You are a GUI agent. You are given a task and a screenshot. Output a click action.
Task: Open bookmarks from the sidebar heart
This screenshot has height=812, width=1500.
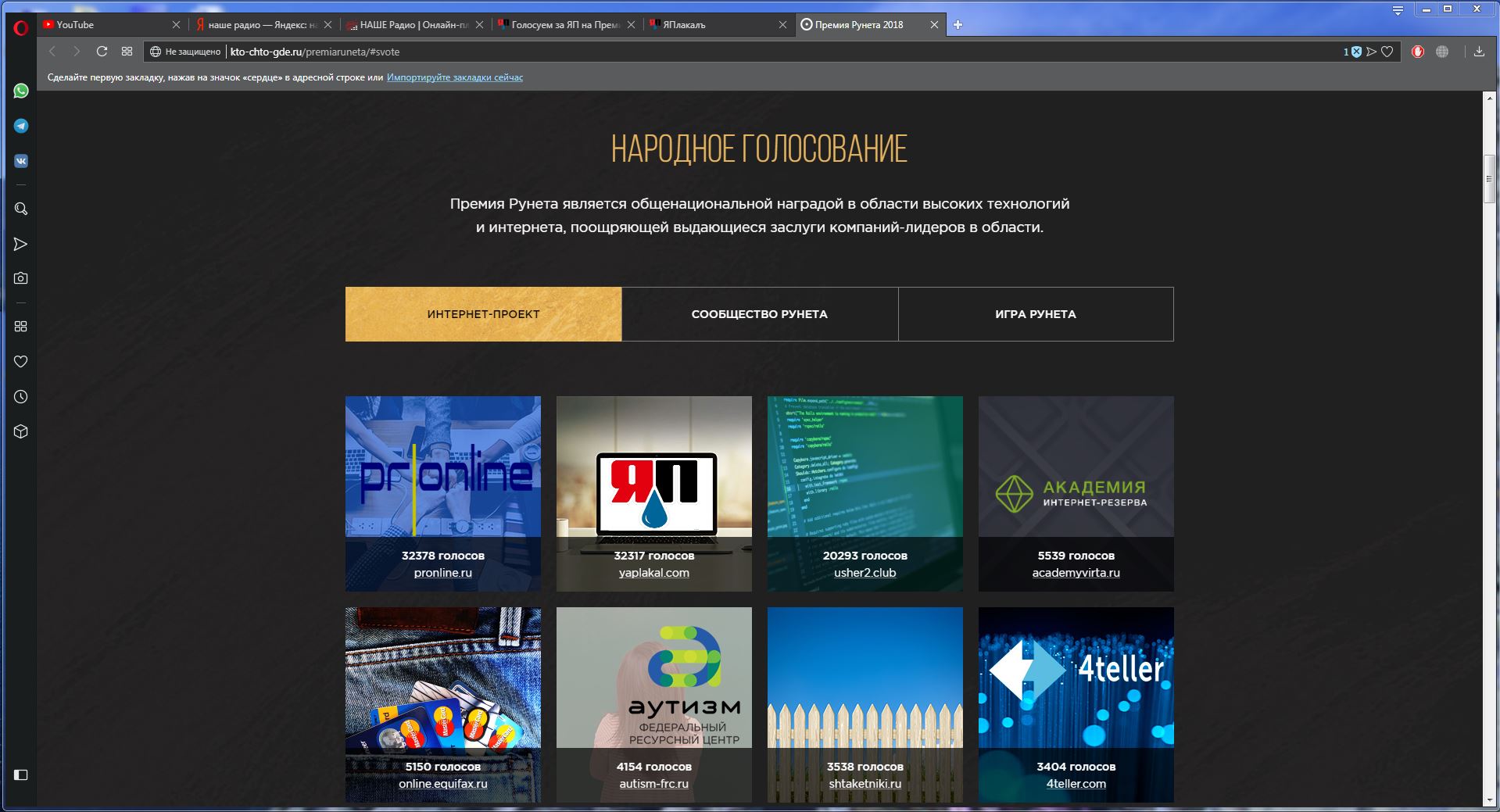(21, 361)
